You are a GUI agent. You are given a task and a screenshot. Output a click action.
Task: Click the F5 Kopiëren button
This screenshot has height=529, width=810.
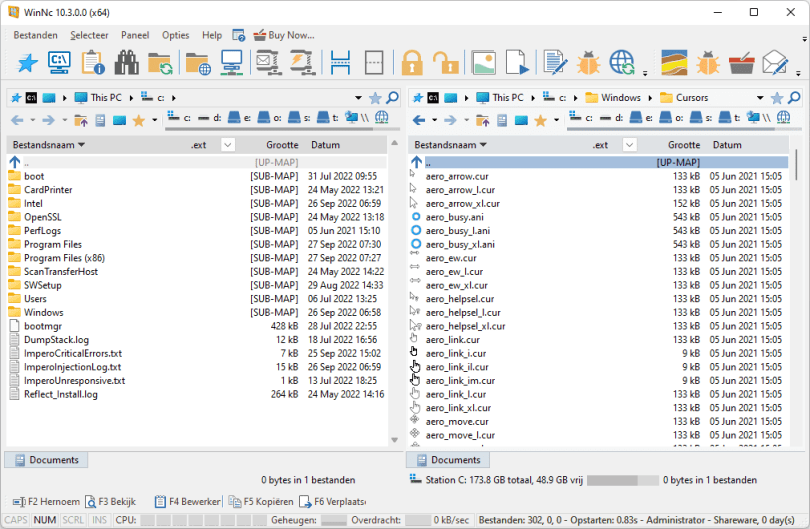click(x=261, y=502)
